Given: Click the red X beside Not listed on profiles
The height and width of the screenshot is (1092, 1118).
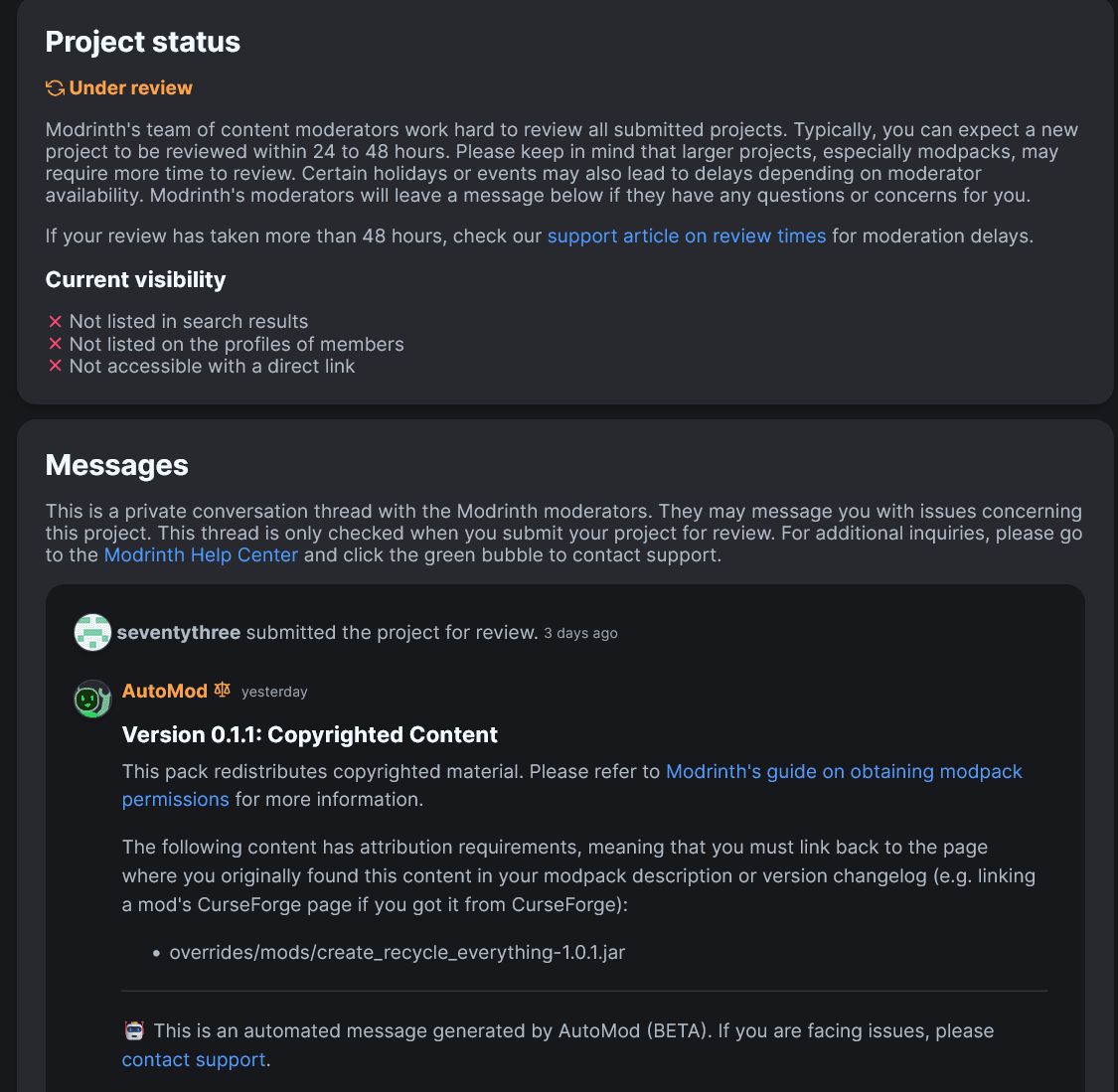Looking at the screenshot, I should tap(55, 344).
